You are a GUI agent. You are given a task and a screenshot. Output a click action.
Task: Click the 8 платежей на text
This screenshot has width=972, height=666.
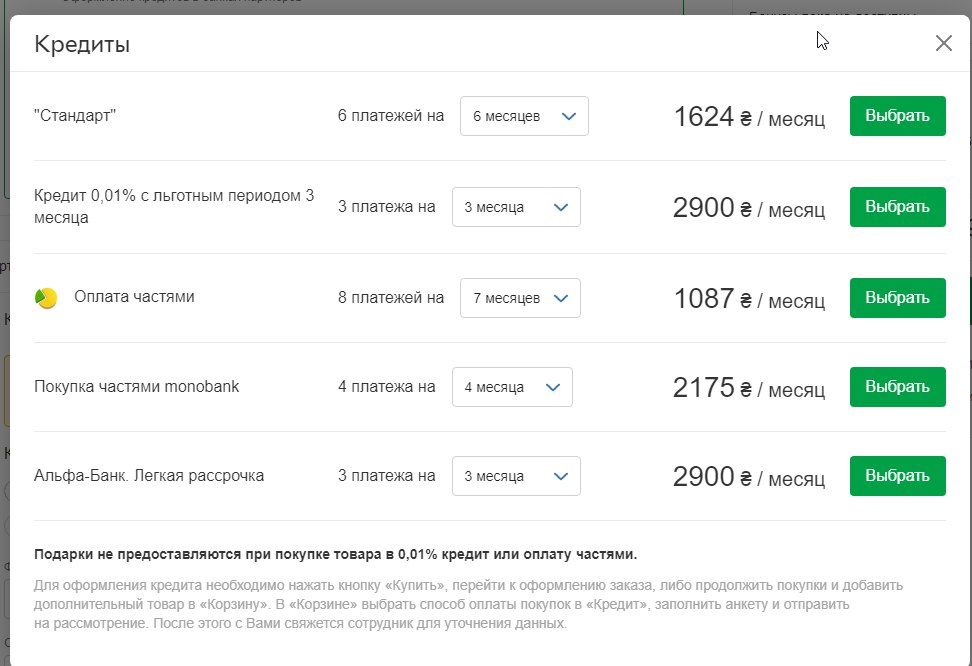391,298
